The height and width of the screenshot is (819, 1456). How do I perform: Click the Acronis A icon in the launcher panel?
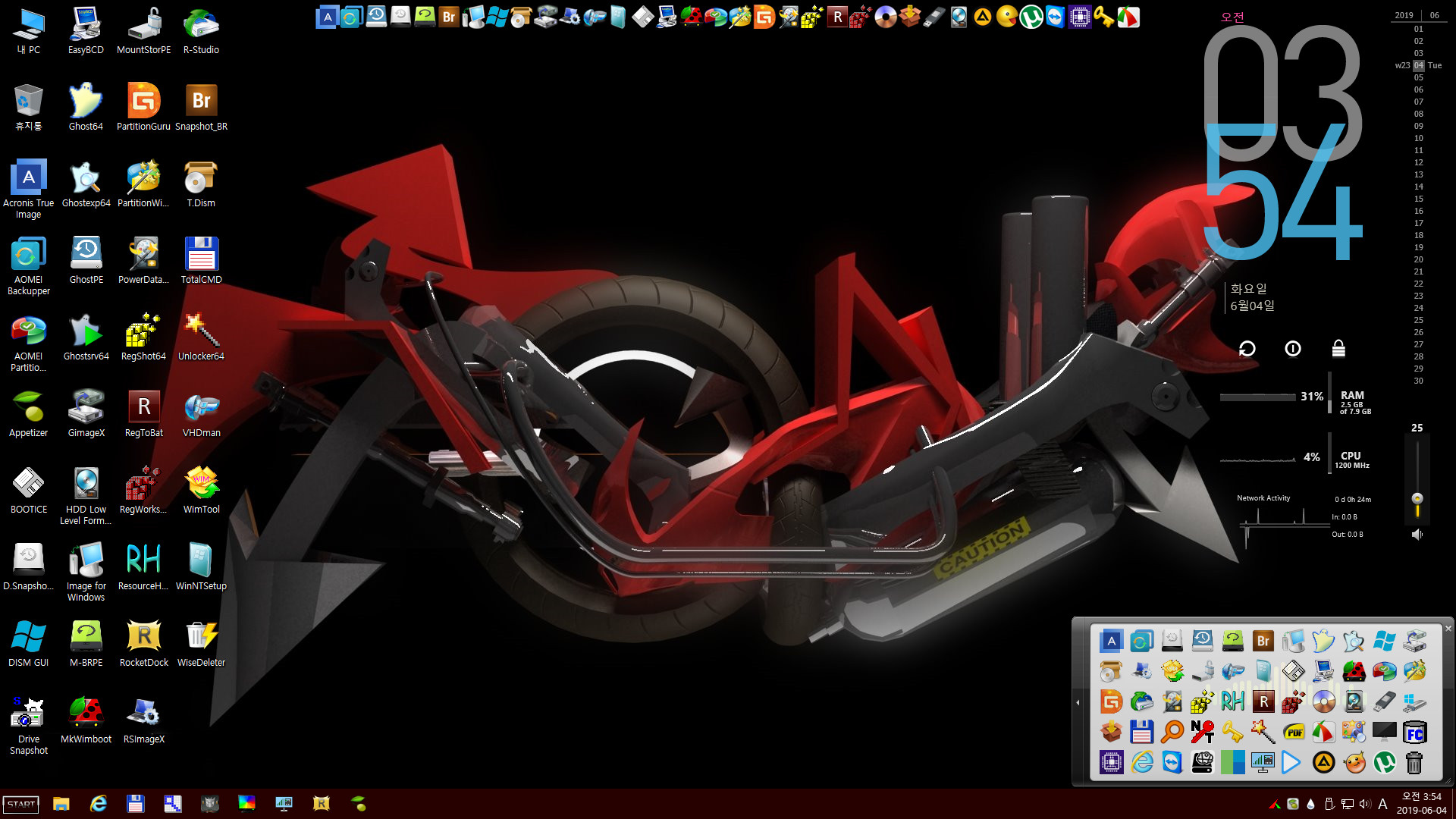1112,641
